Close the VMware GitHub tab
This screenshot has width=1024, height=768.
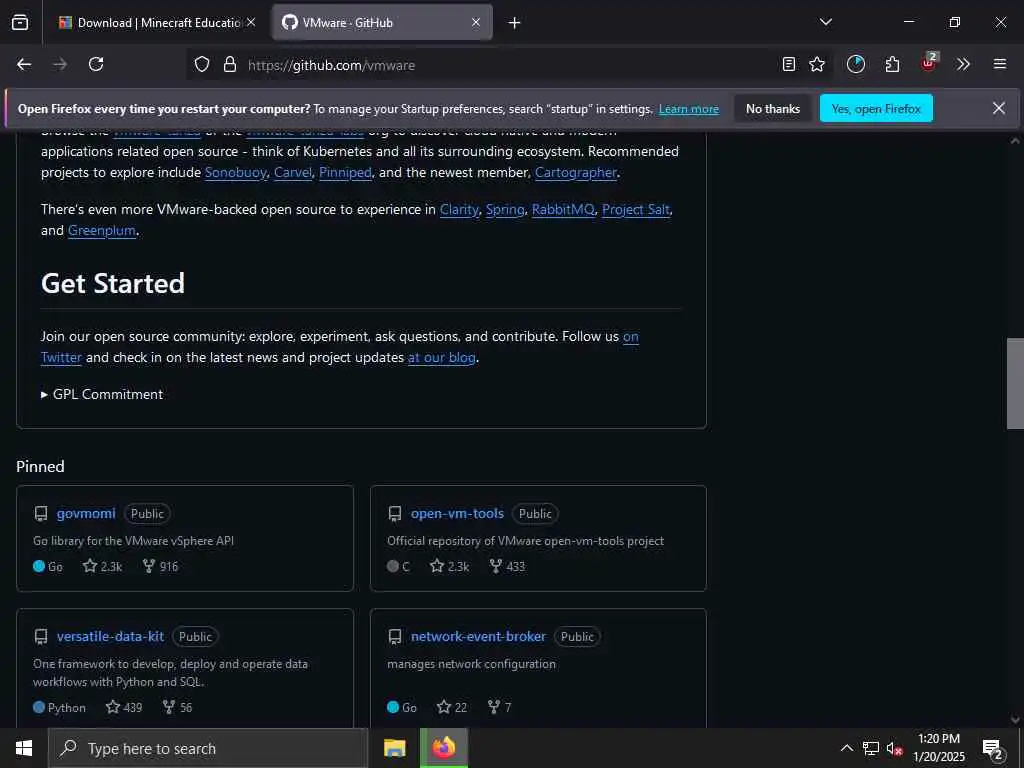click(x=476, y=23)
